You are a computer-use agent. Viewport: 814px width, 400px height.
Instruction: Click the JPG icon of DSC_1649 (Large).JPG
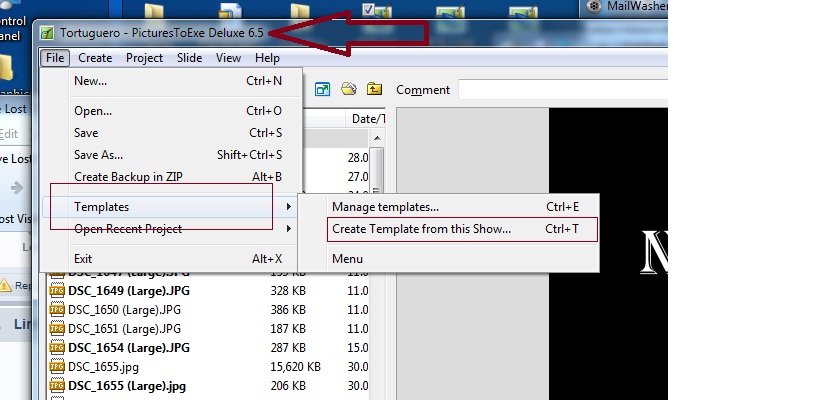tap(57, 291)
